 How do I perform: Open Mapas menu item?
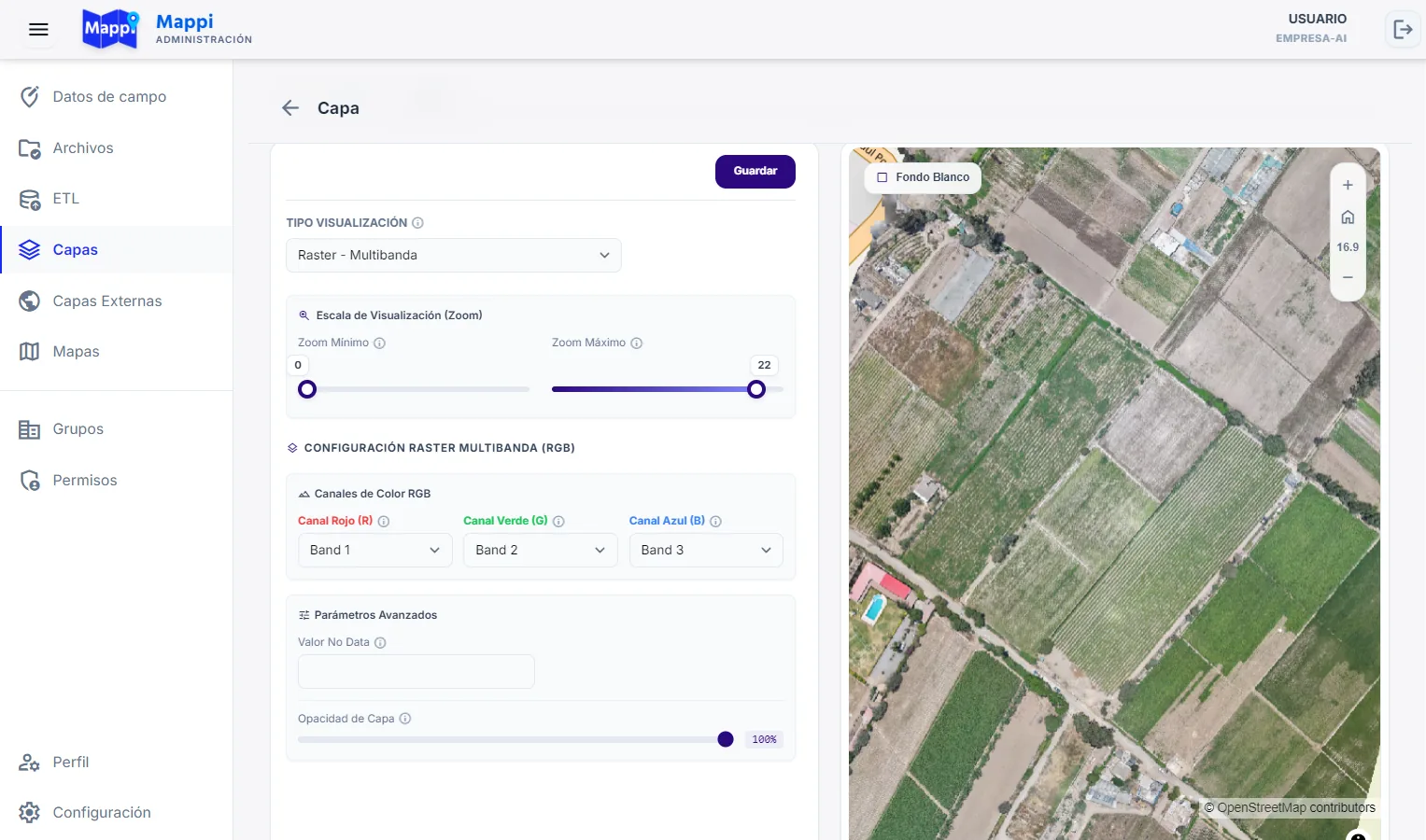tap(116, 352)
